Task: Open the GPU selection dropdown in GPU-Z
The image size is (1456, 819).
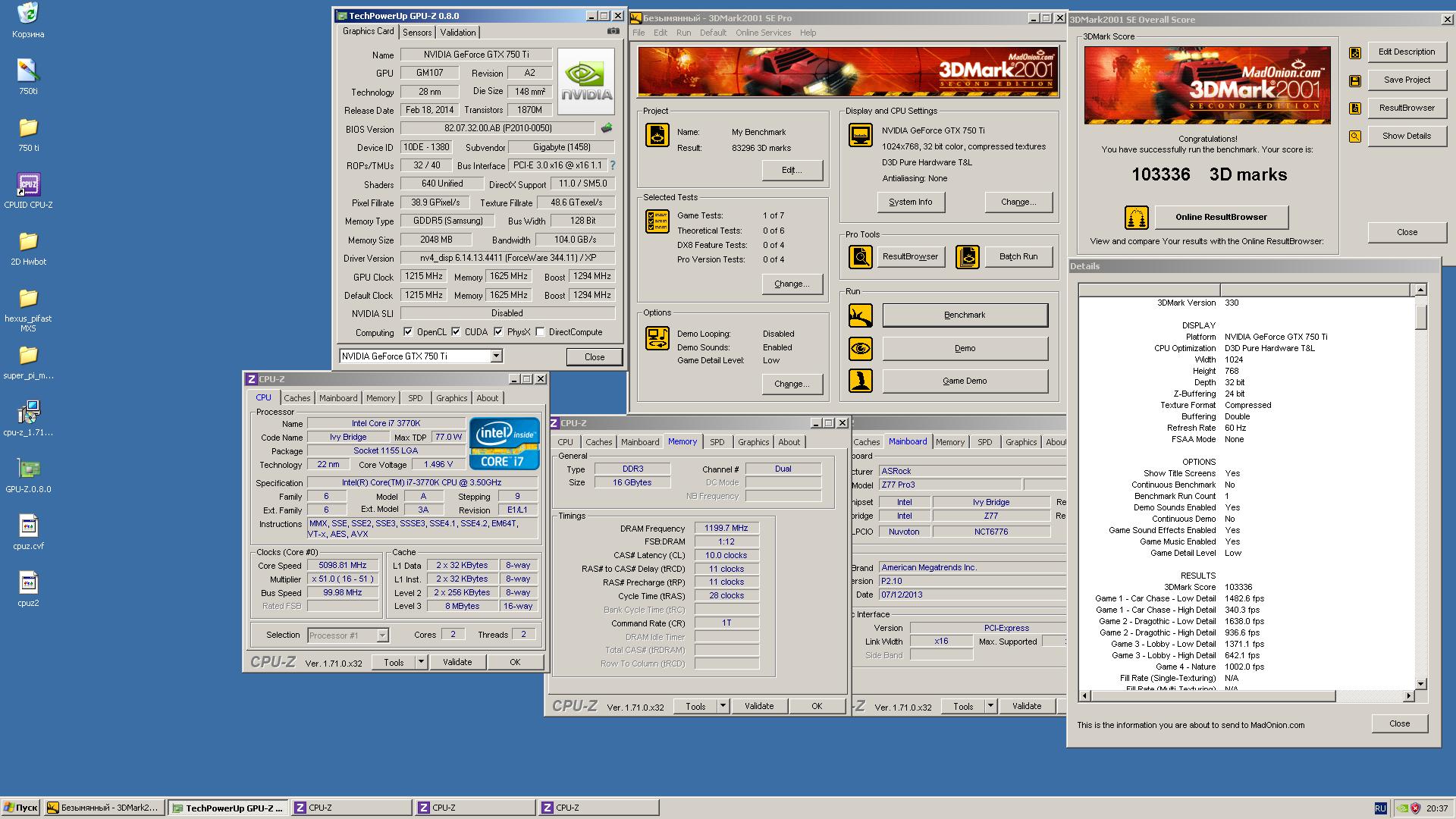Action: tap(496, 356)
